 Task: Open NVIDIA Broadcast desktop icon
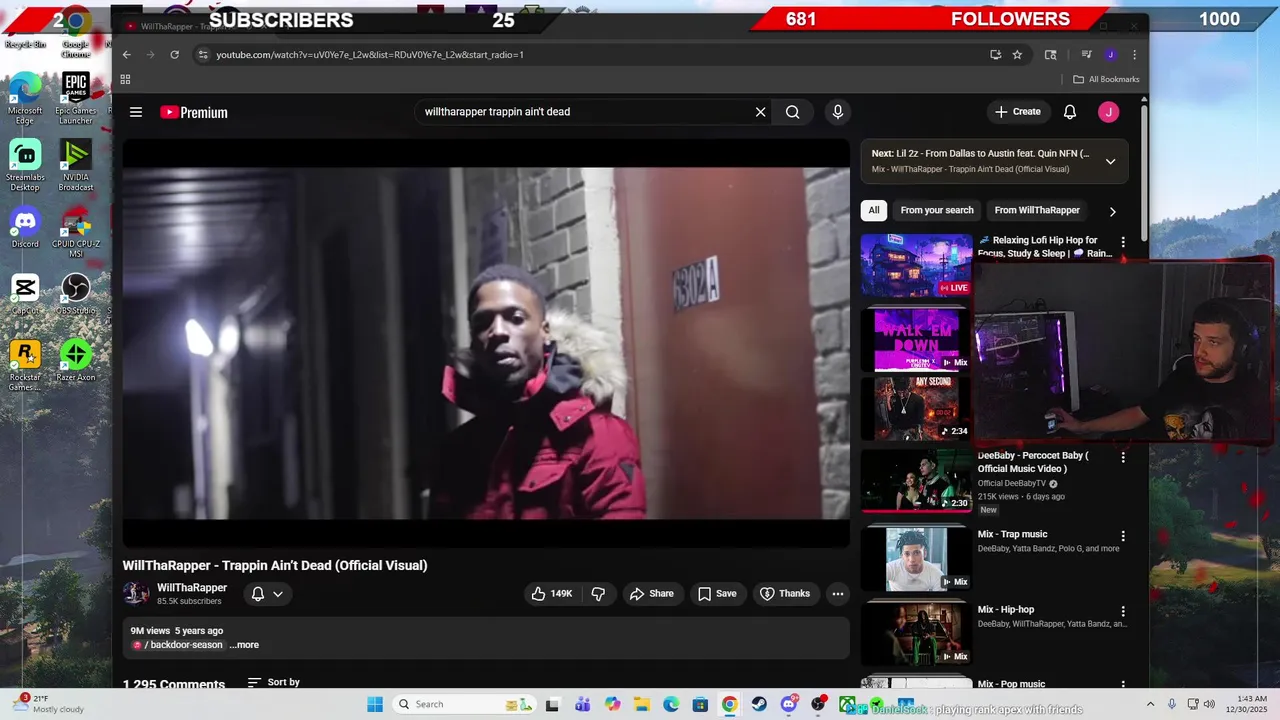[x=76, y=166]
